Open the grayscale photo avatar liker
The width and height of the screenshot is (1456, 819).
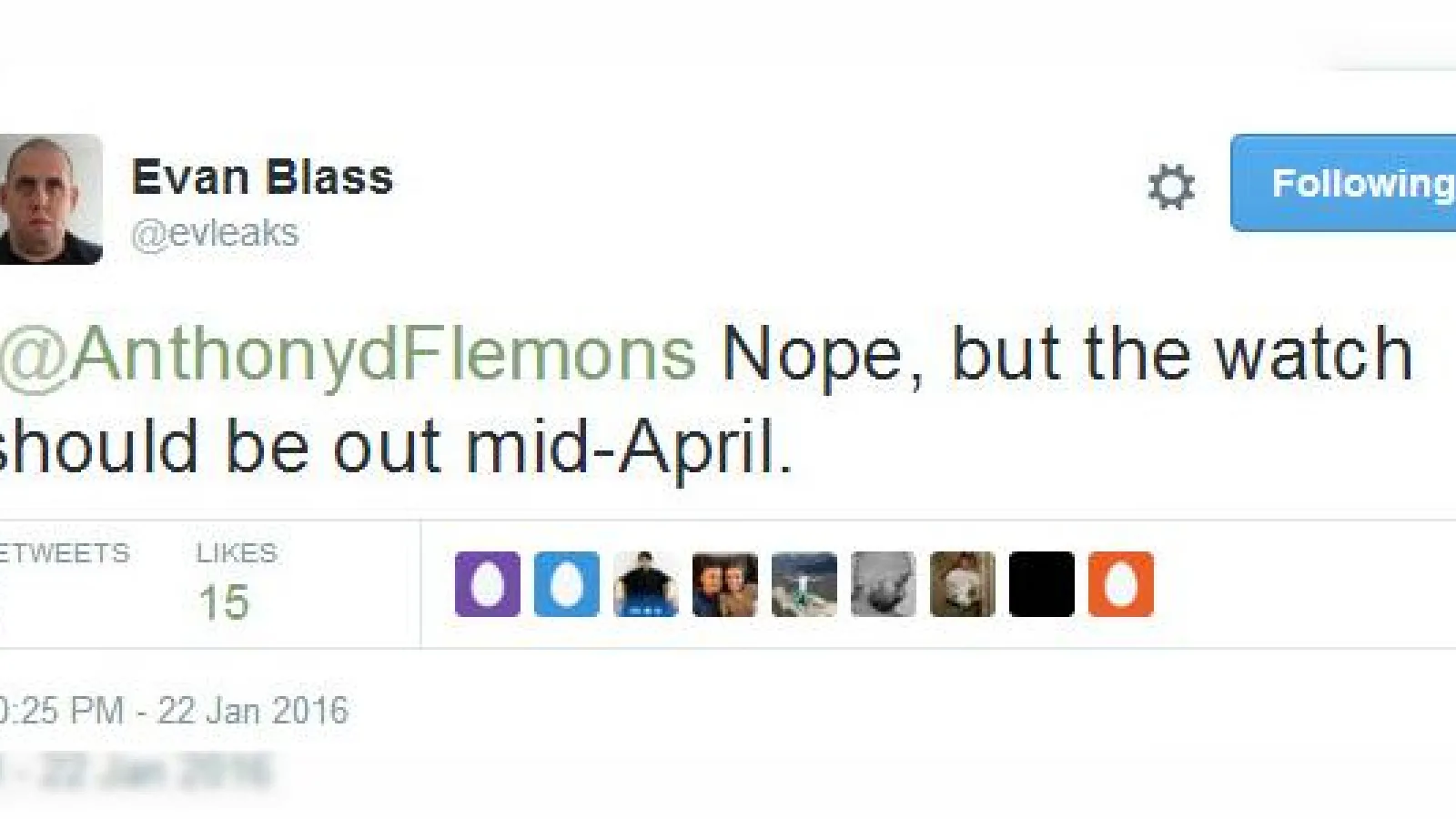pos(884,584)
